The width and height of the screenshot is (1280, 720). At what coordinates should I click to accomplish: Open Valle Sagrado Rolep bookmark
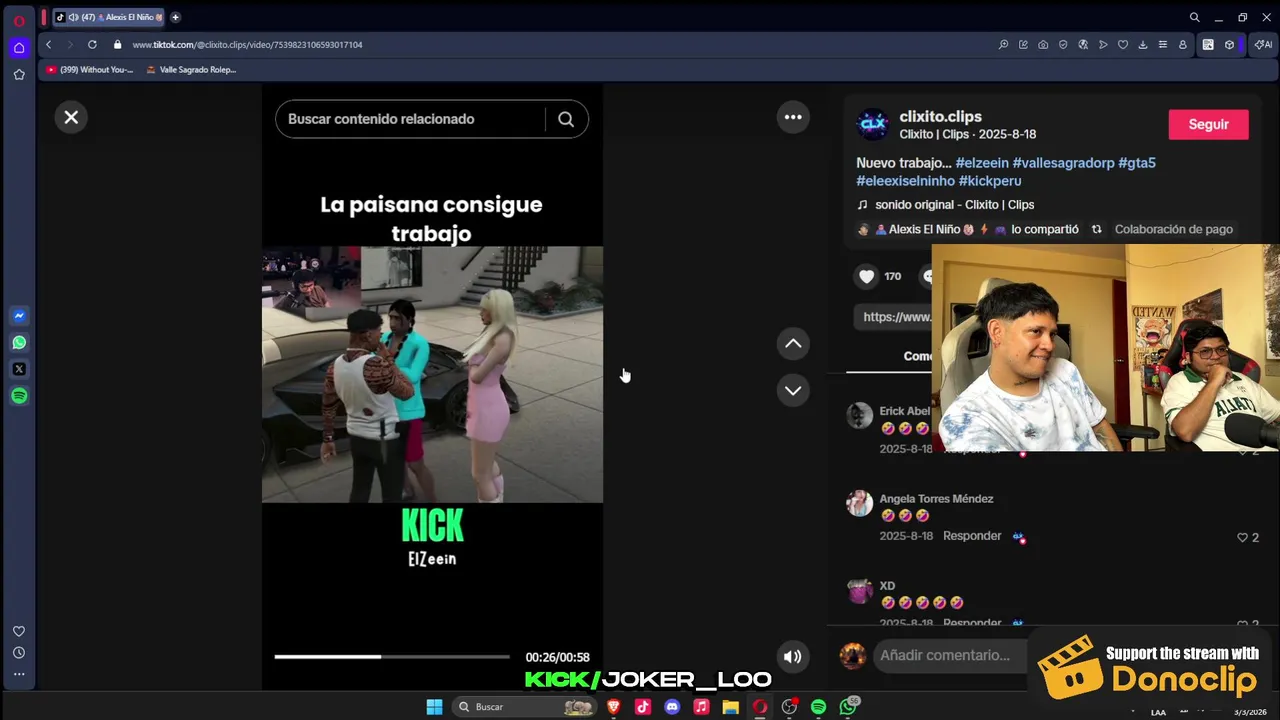pyautogui.click(x=190, y=69)
